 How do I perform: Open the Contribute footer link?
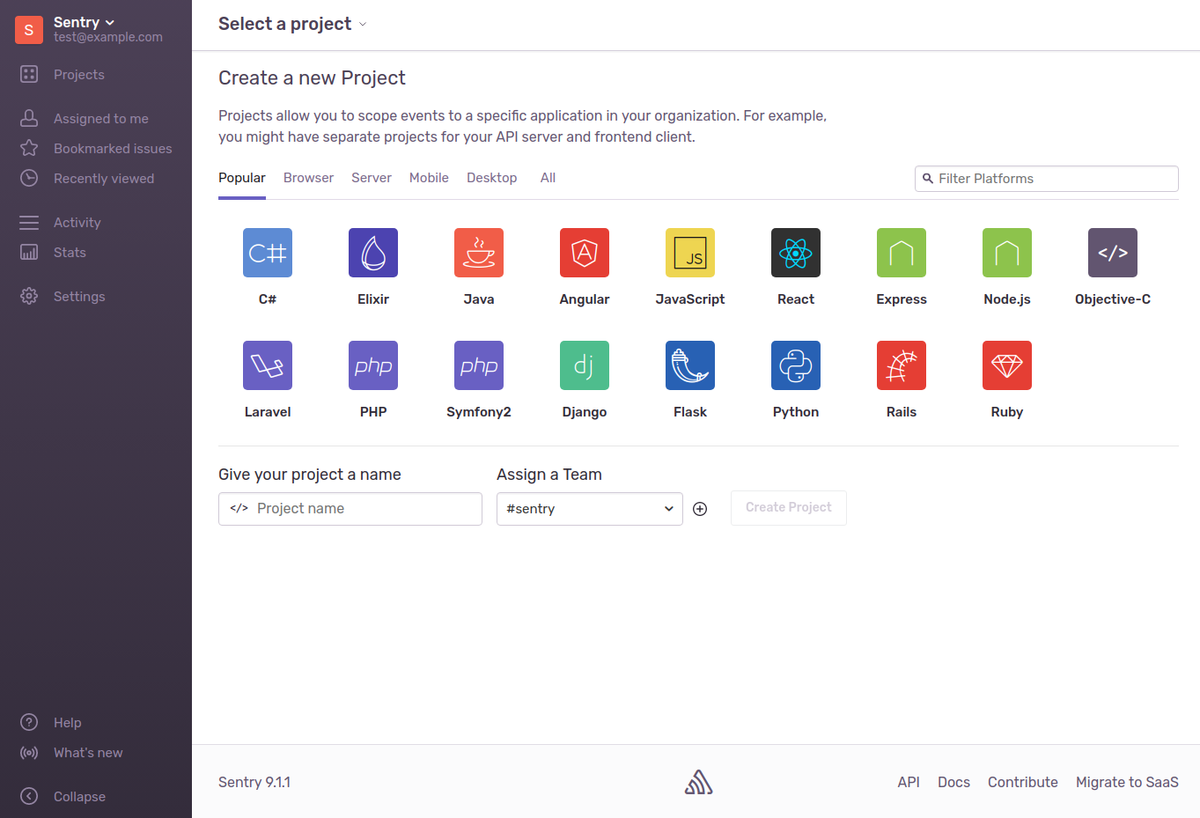[1023, 782]
